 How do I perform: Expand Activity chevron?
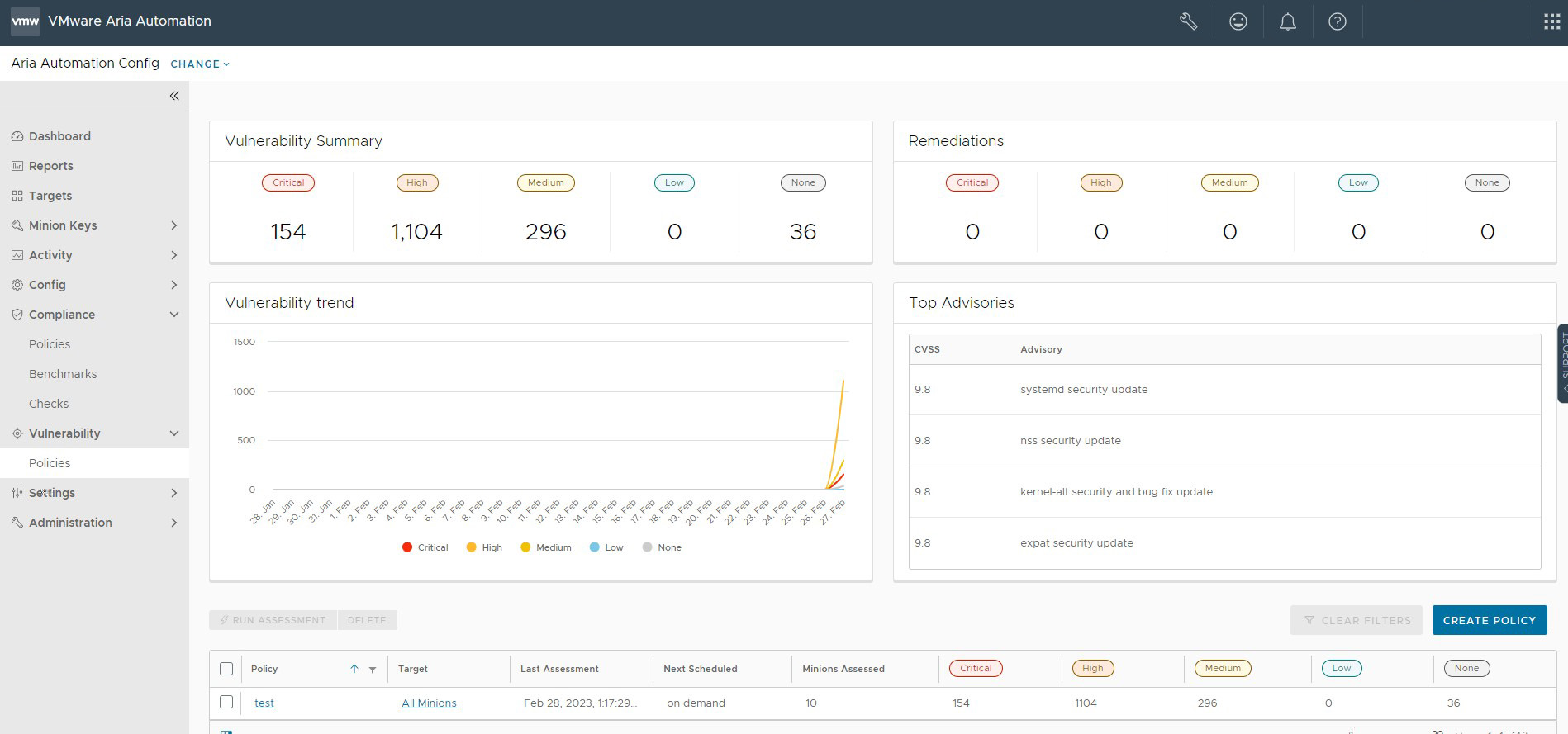click(173, 255)
